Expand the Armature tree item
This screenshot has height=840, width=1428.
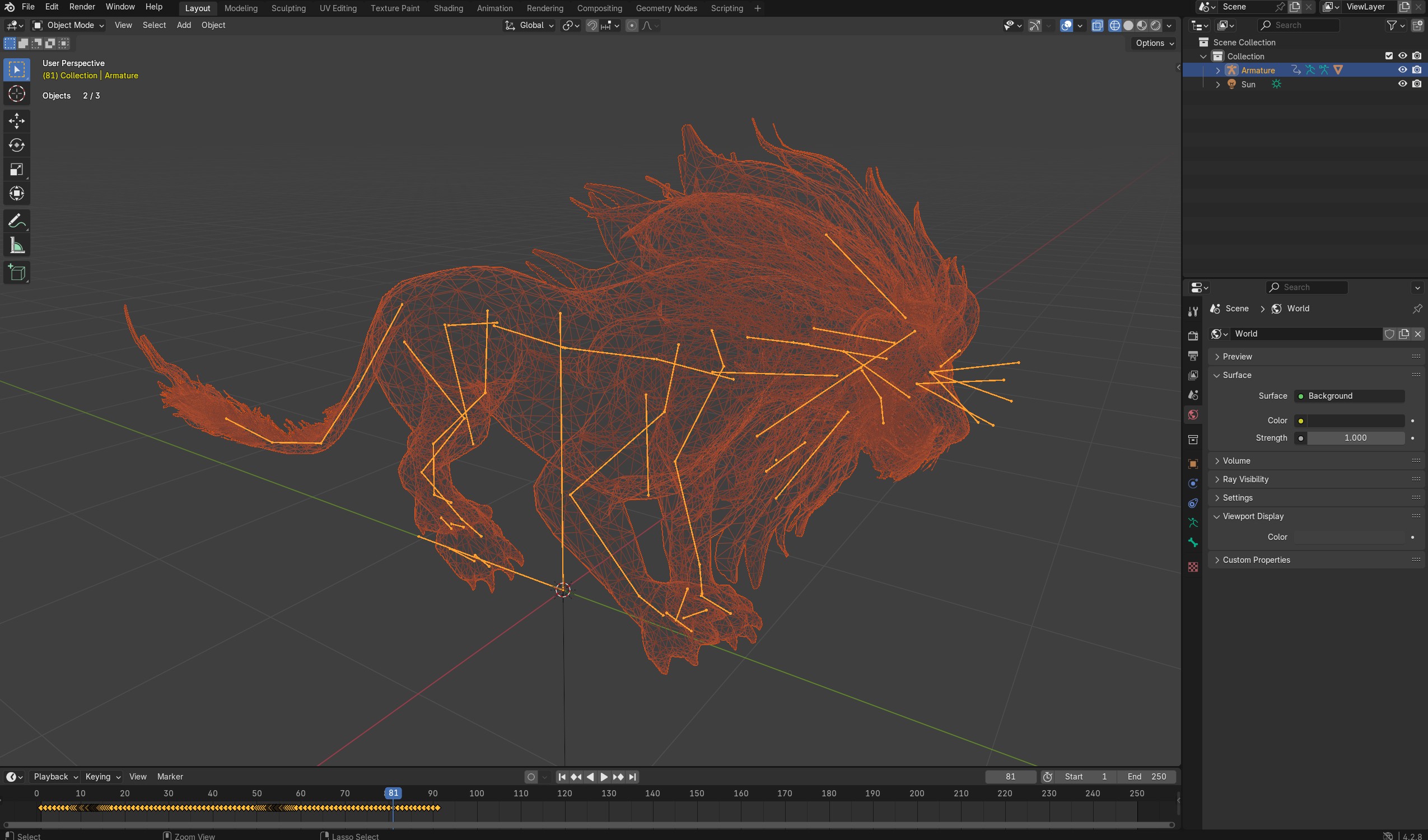click(1217, 71)
